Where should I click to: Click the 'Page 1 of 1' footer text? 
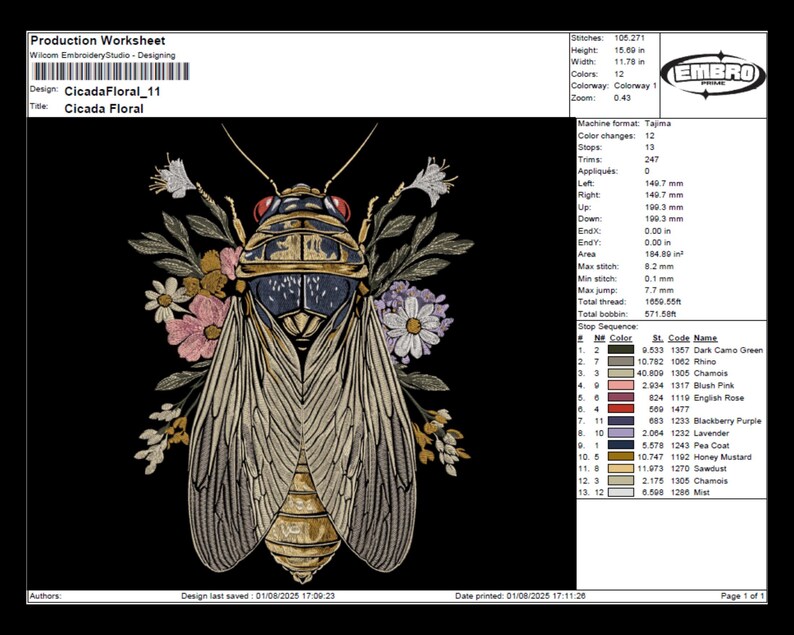tap(742, 596)
